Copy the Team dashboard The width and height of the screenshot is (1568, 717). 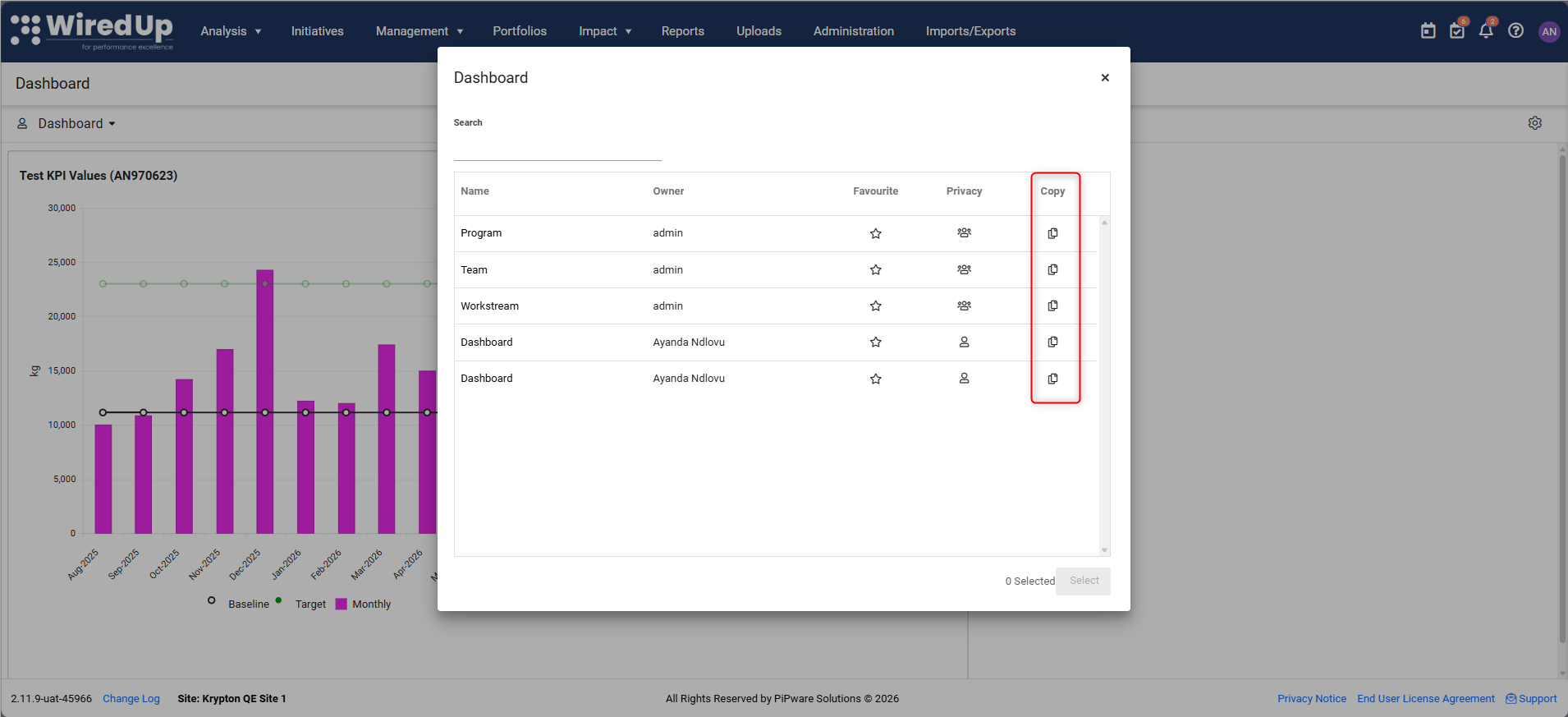1052,269
